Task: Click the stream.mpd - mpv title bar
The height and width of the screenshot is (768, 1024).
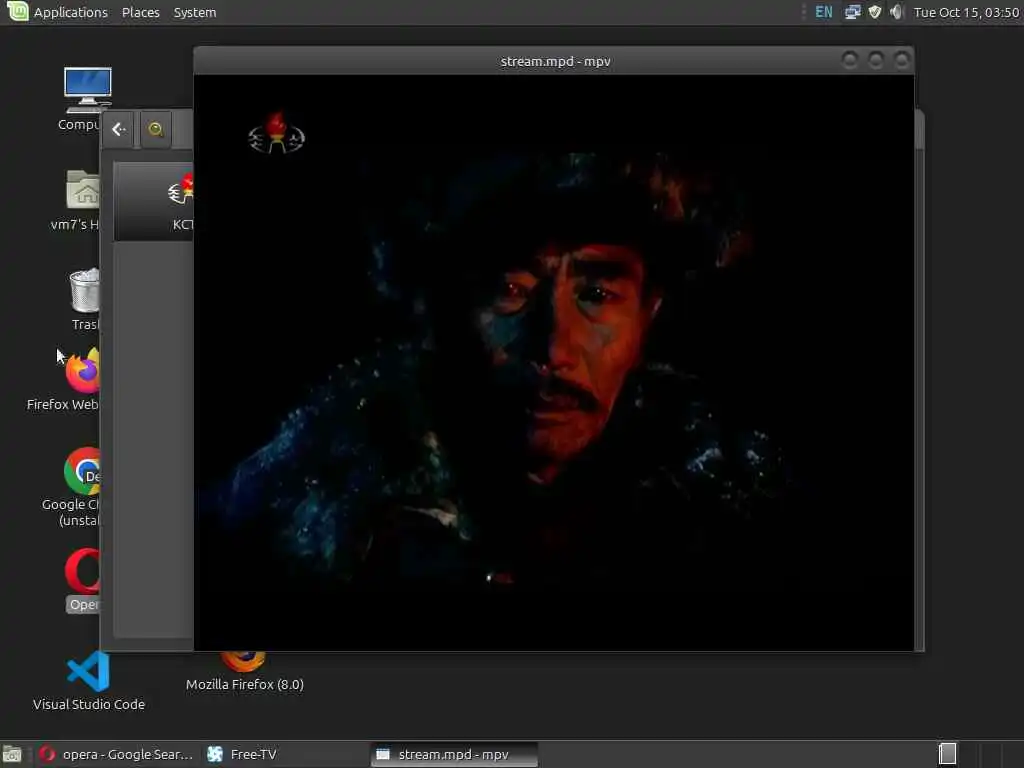Action: (555, 61)
